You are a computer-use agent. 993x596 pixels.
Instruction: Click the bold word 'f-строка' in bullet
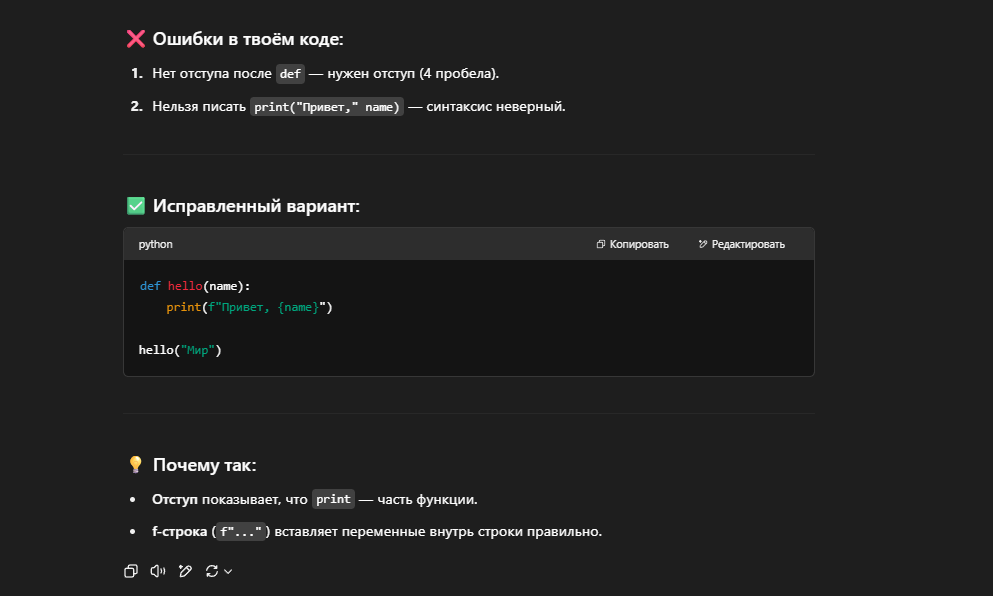(179, 531)
